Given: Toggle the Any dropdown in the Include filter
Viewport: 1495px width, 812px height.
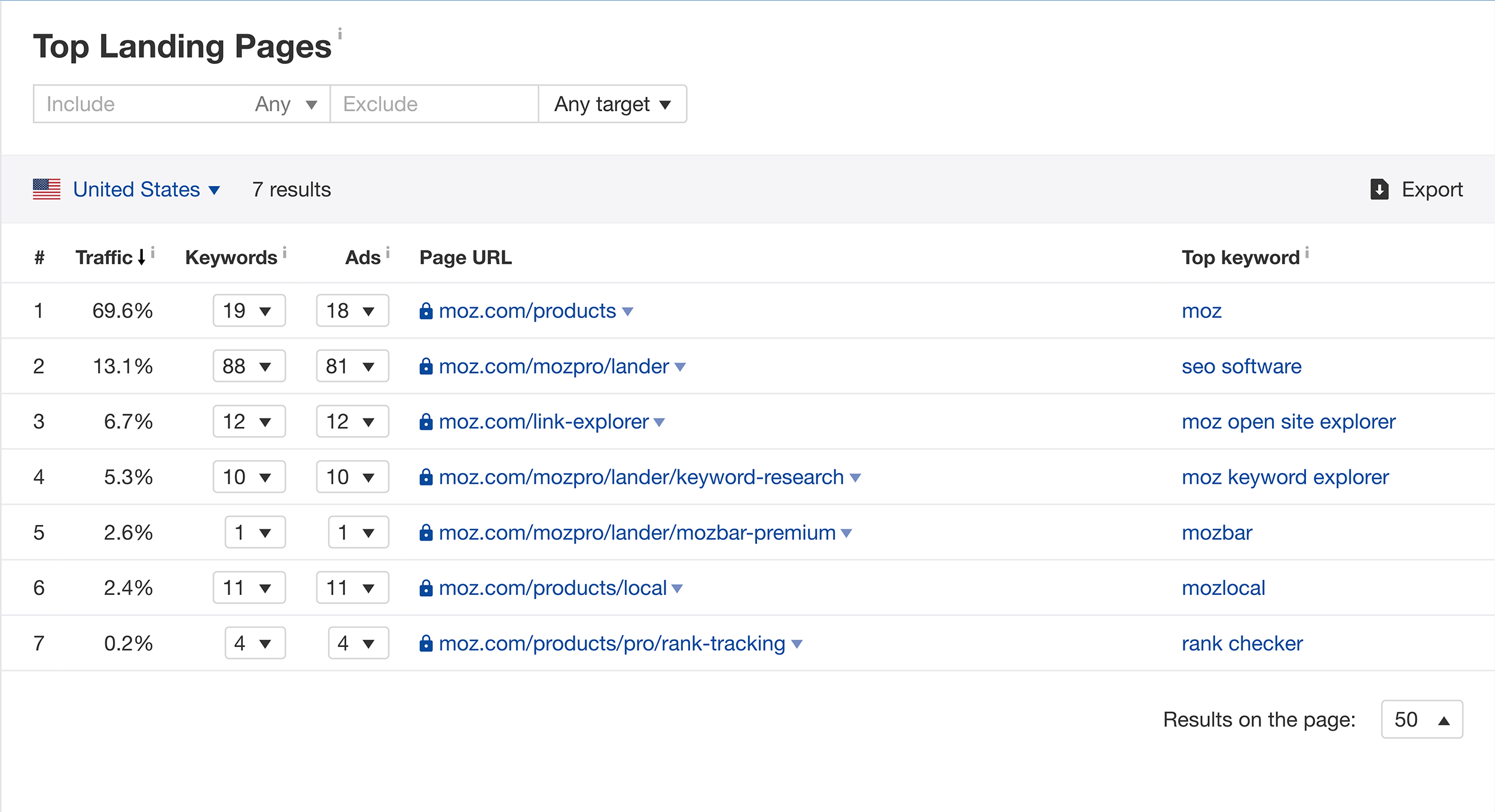Looking at the screenshot, I should tap(282, 103).
